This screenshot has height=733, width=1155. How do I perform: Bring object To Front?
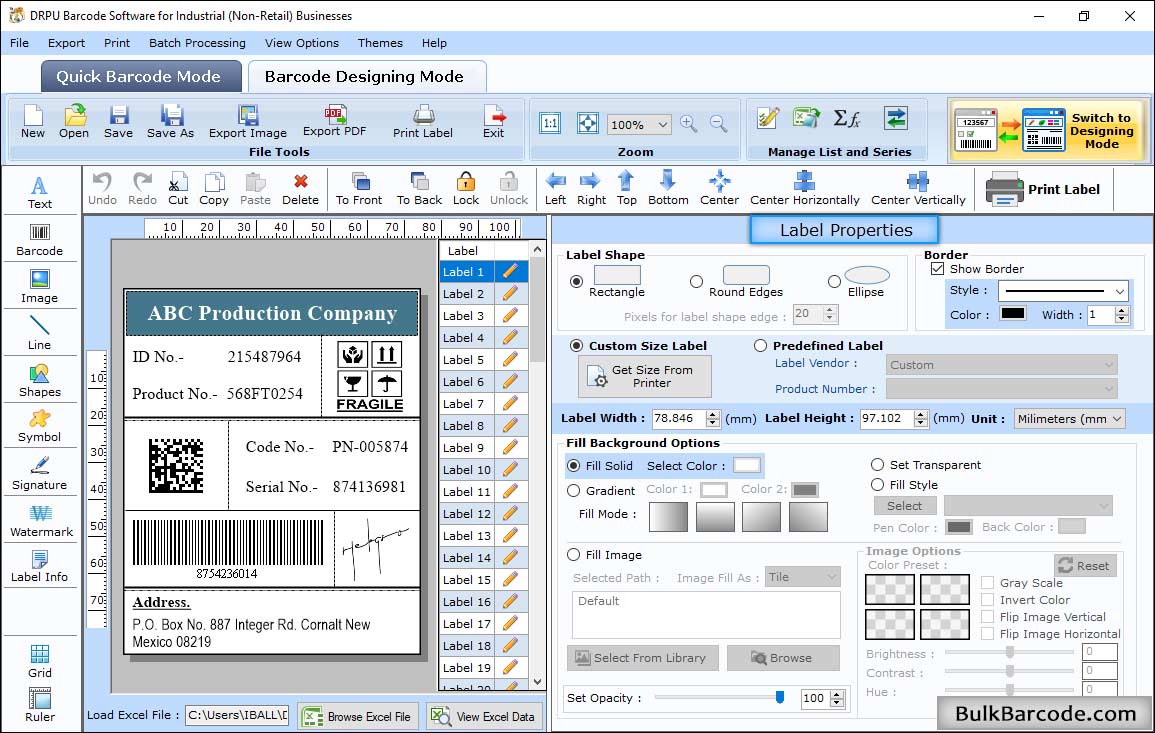(x=359, y=189)
